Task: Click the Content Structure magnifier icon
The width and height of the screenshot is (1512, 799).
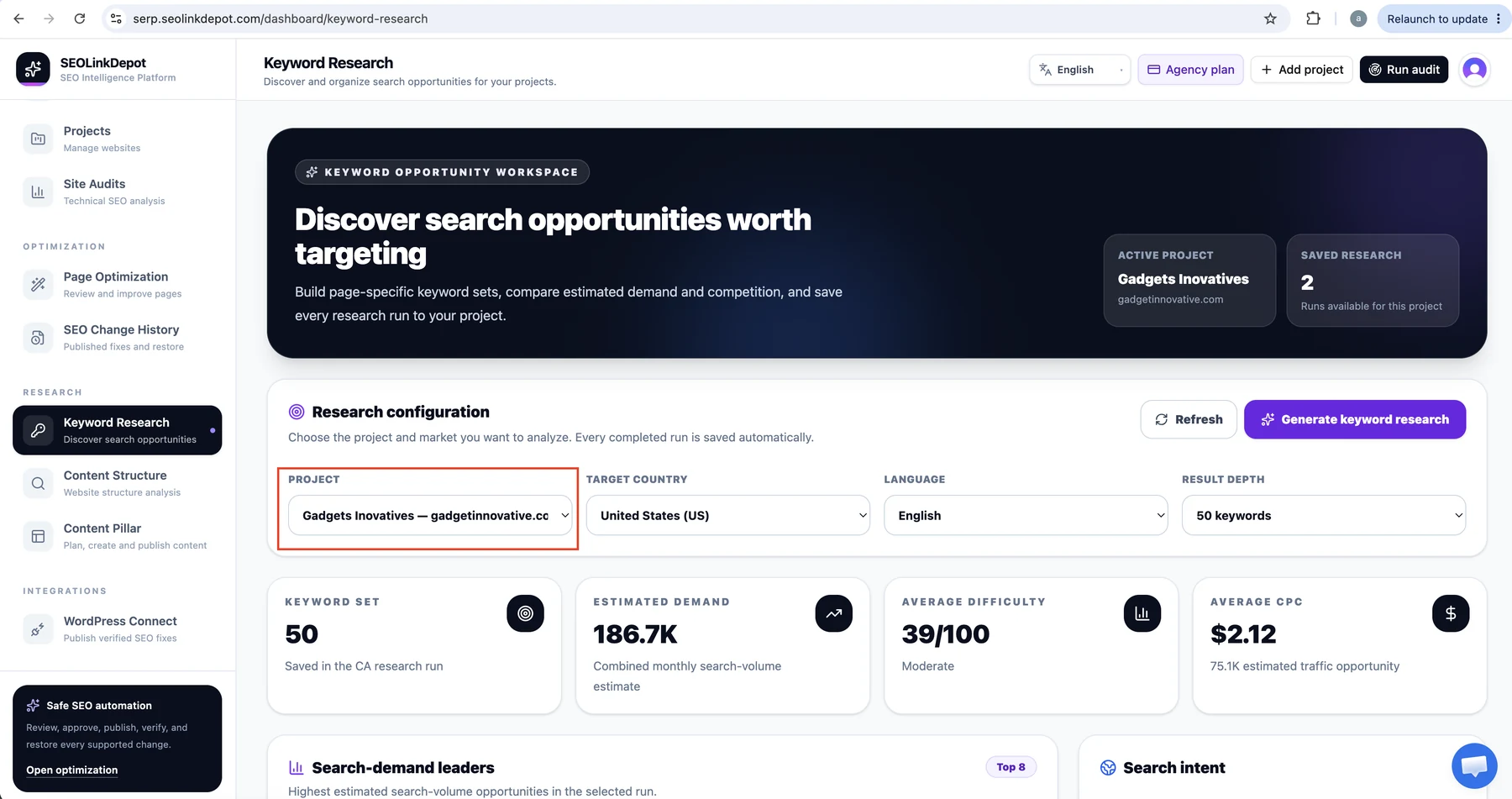Action: 38,483
